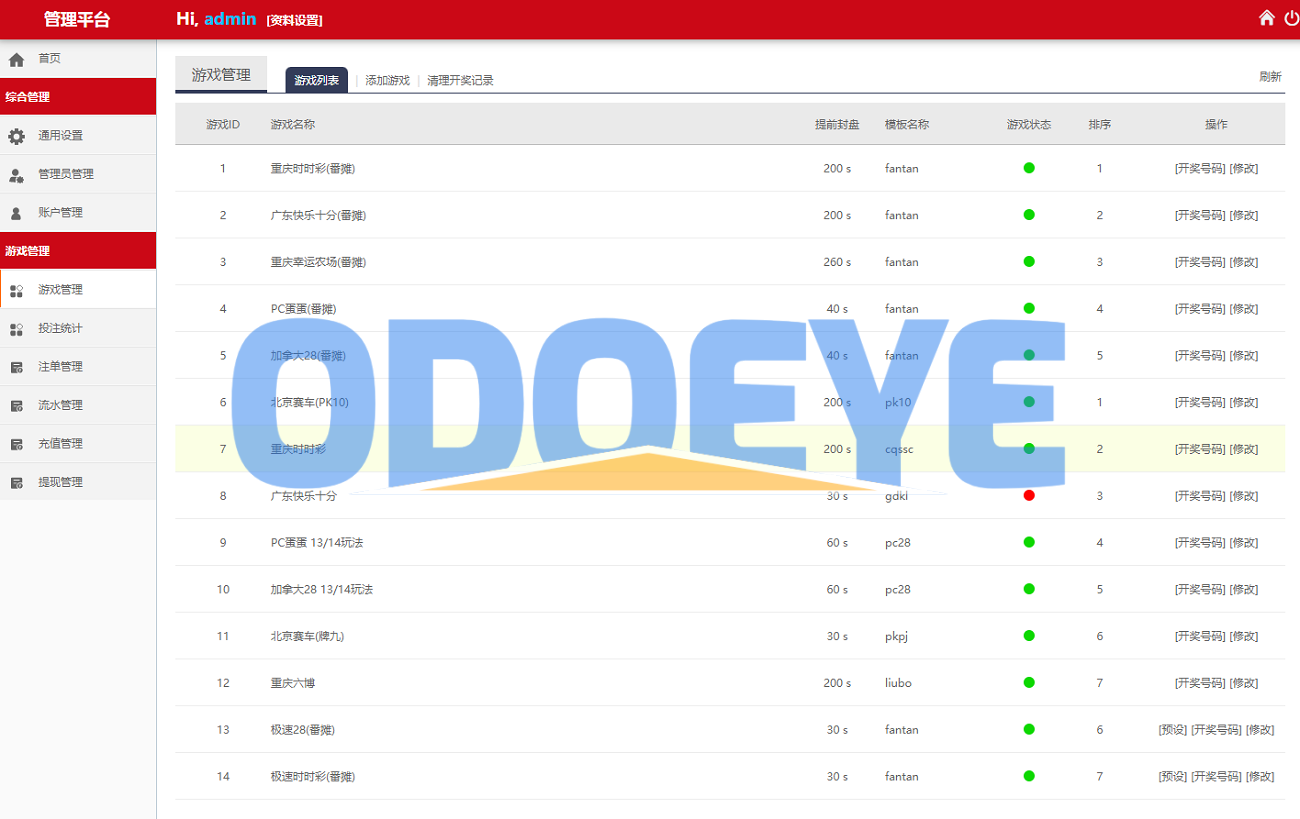Click 开奖号码 for 北京赛车(牌九) row
This screenshot has width=1300, height=819.
(1200, 636)
